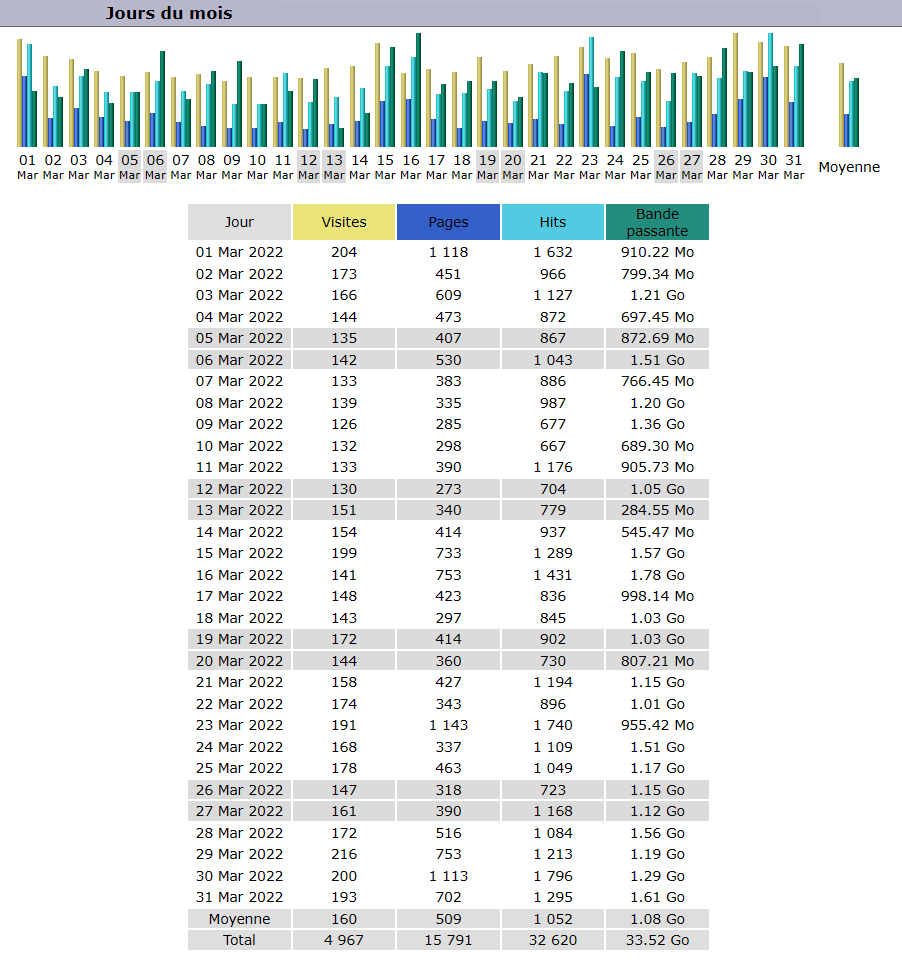Click total pages value '15 791'
This screenshot has width=902, height=962.
pyautogui.click(x=448, y=940)
